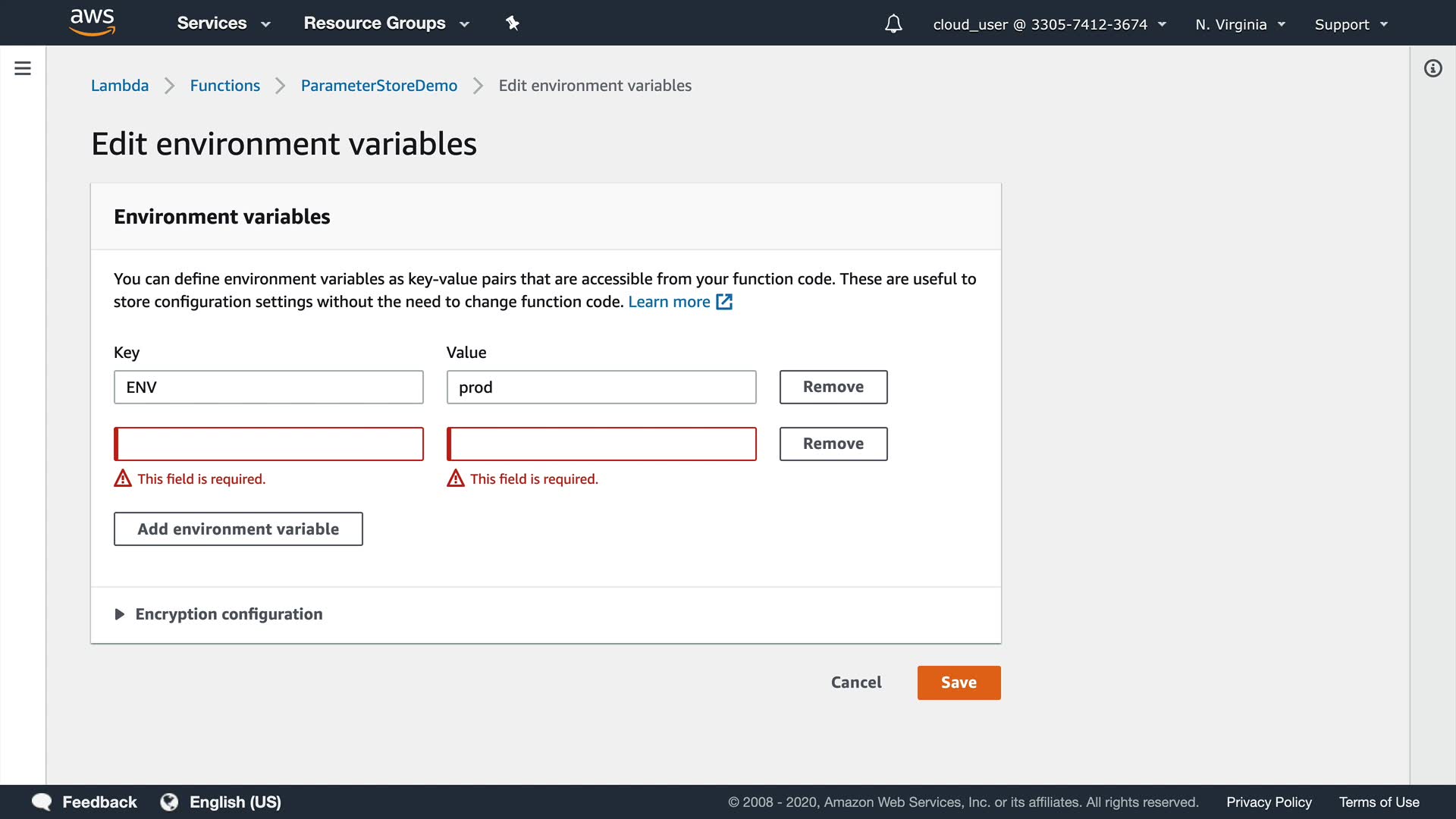
Task: Click the Save button
Action: point(959,682)
